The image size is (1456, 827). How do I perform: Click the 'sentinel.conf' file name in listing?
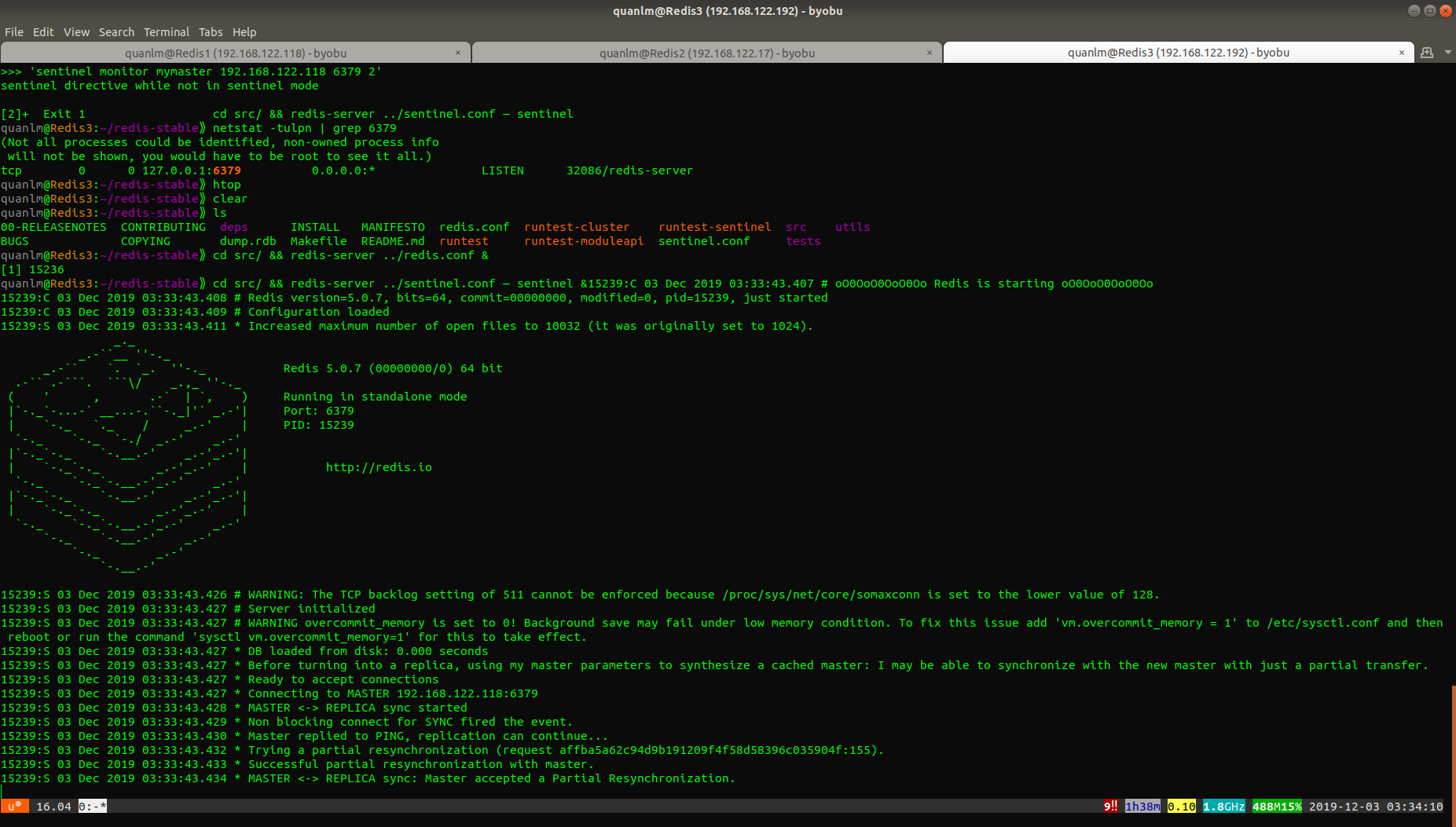tap(704, 241)
